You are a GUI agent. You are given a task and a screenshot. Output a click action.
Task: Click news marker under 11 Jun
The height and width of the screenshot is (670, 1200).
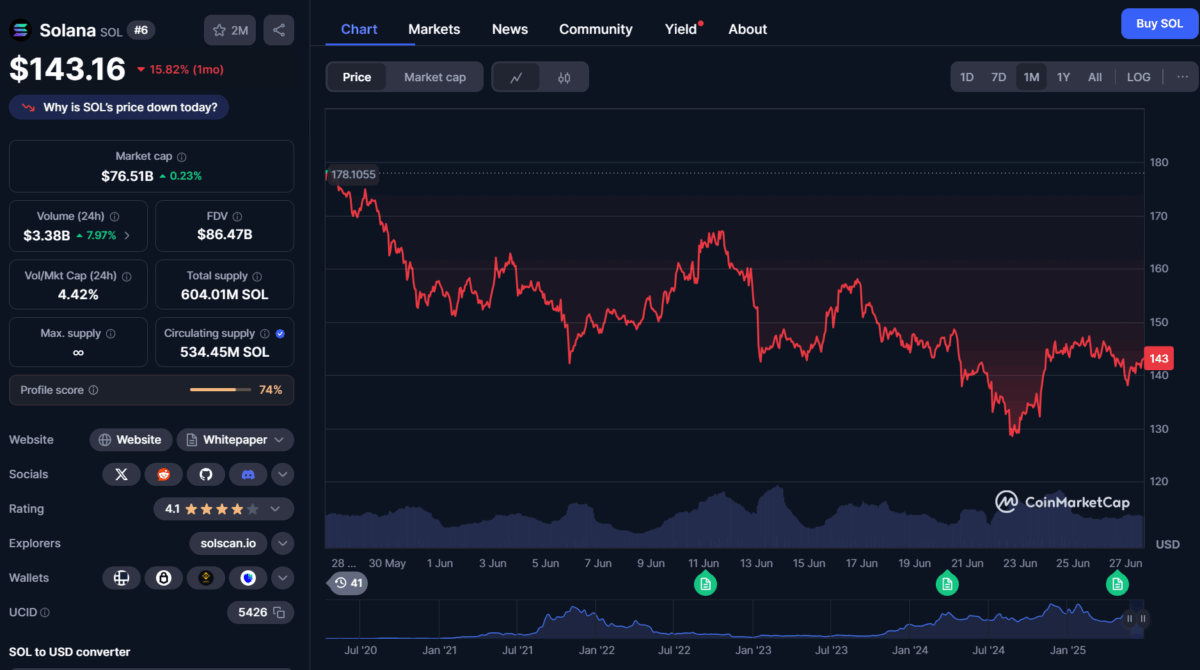(x=706, y=583)
